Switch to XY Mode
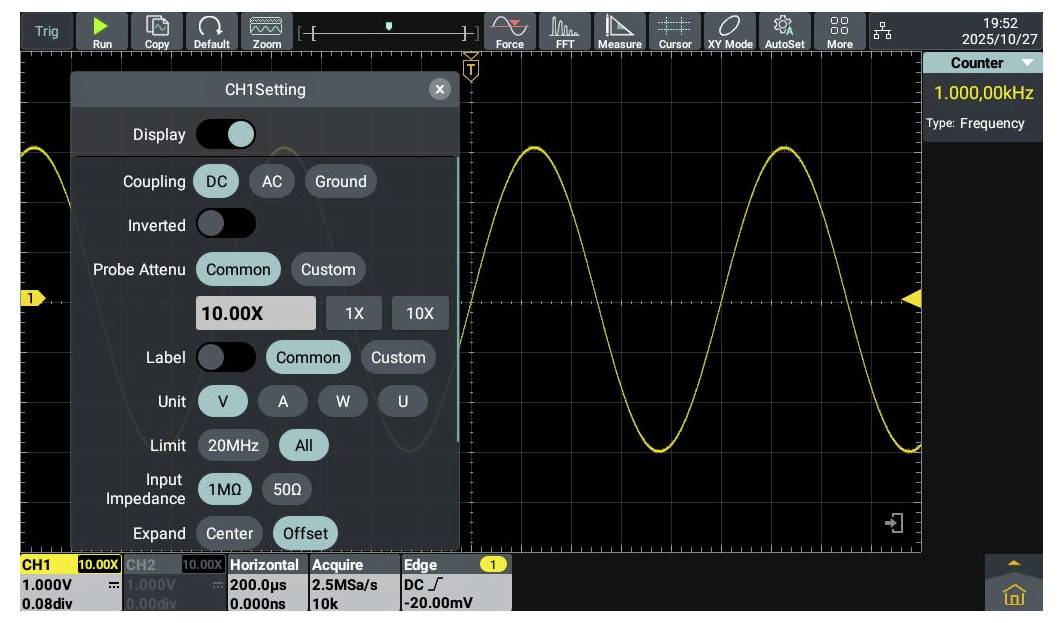 [730, 31]
